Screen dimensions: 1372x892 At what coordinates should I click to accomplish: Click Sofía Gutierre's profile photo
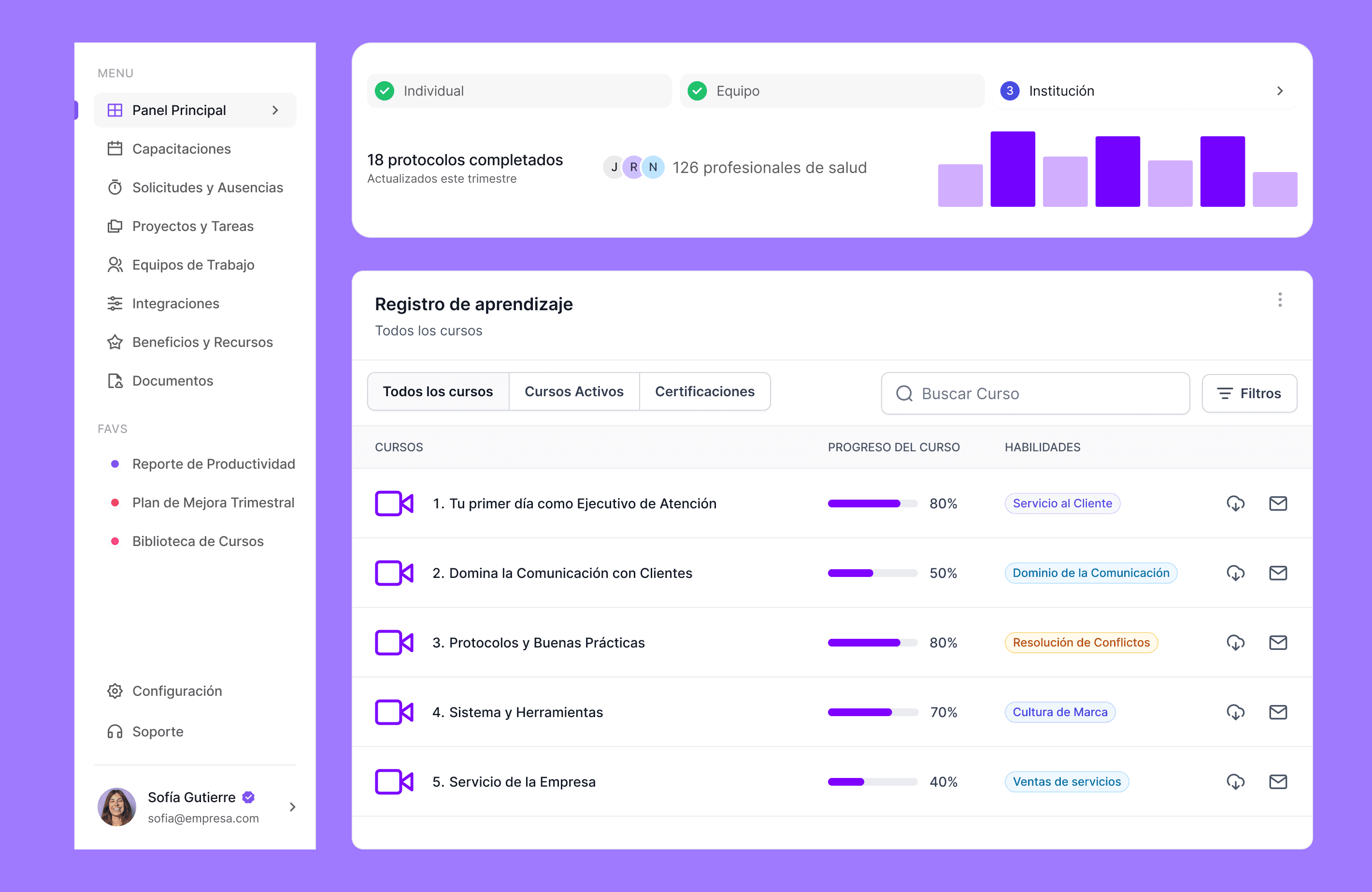[x=117, y=806]
